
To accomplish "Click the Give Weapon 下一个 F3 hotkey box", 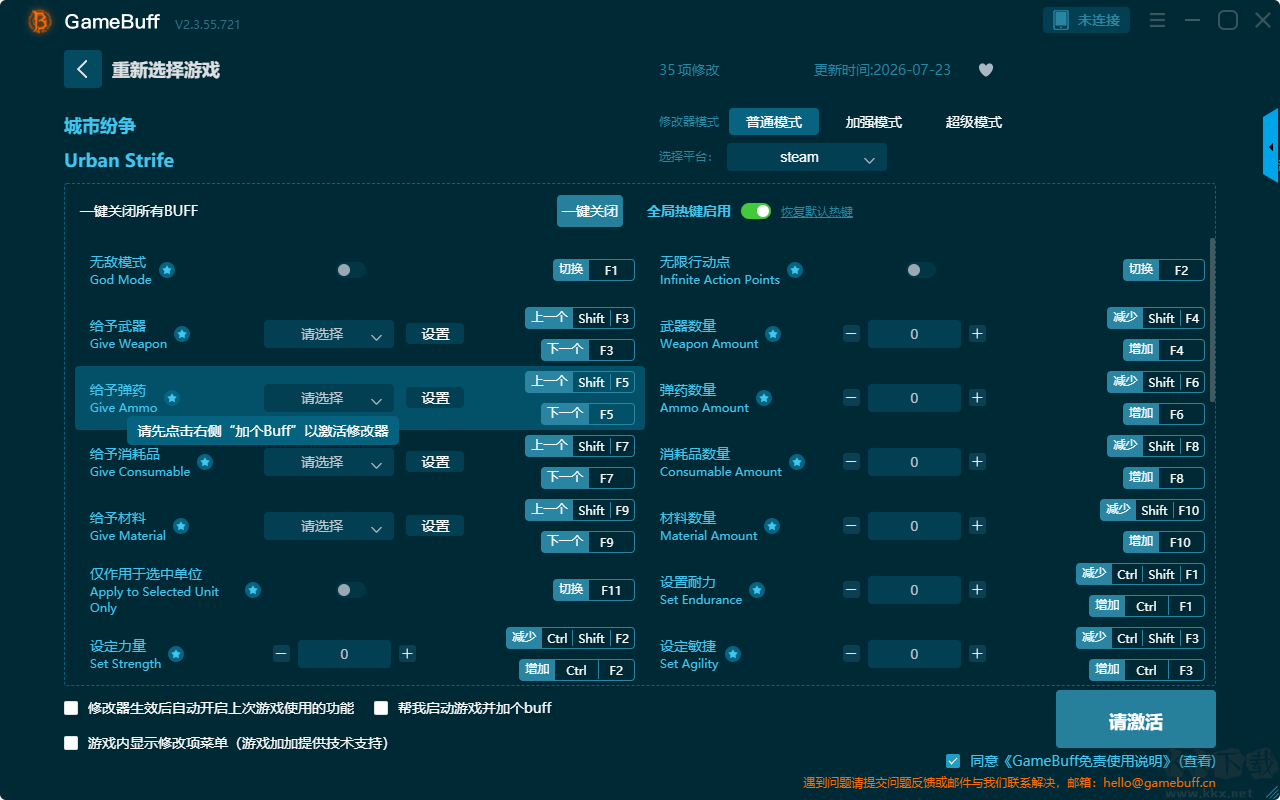I will coord(588,350).
